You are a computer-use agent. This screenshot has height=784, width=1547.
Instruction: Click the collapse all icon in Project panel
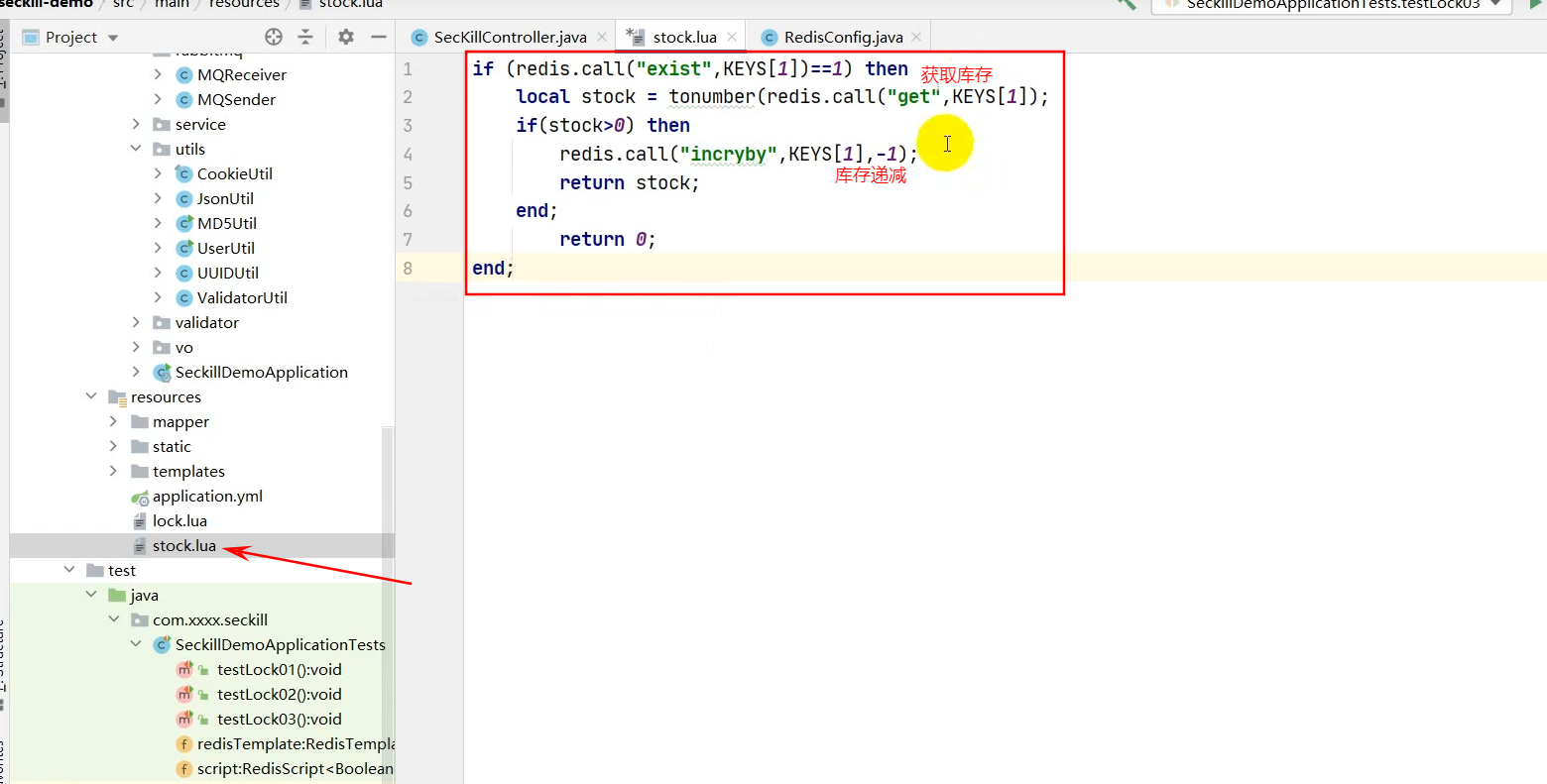(x=305, y=37)
